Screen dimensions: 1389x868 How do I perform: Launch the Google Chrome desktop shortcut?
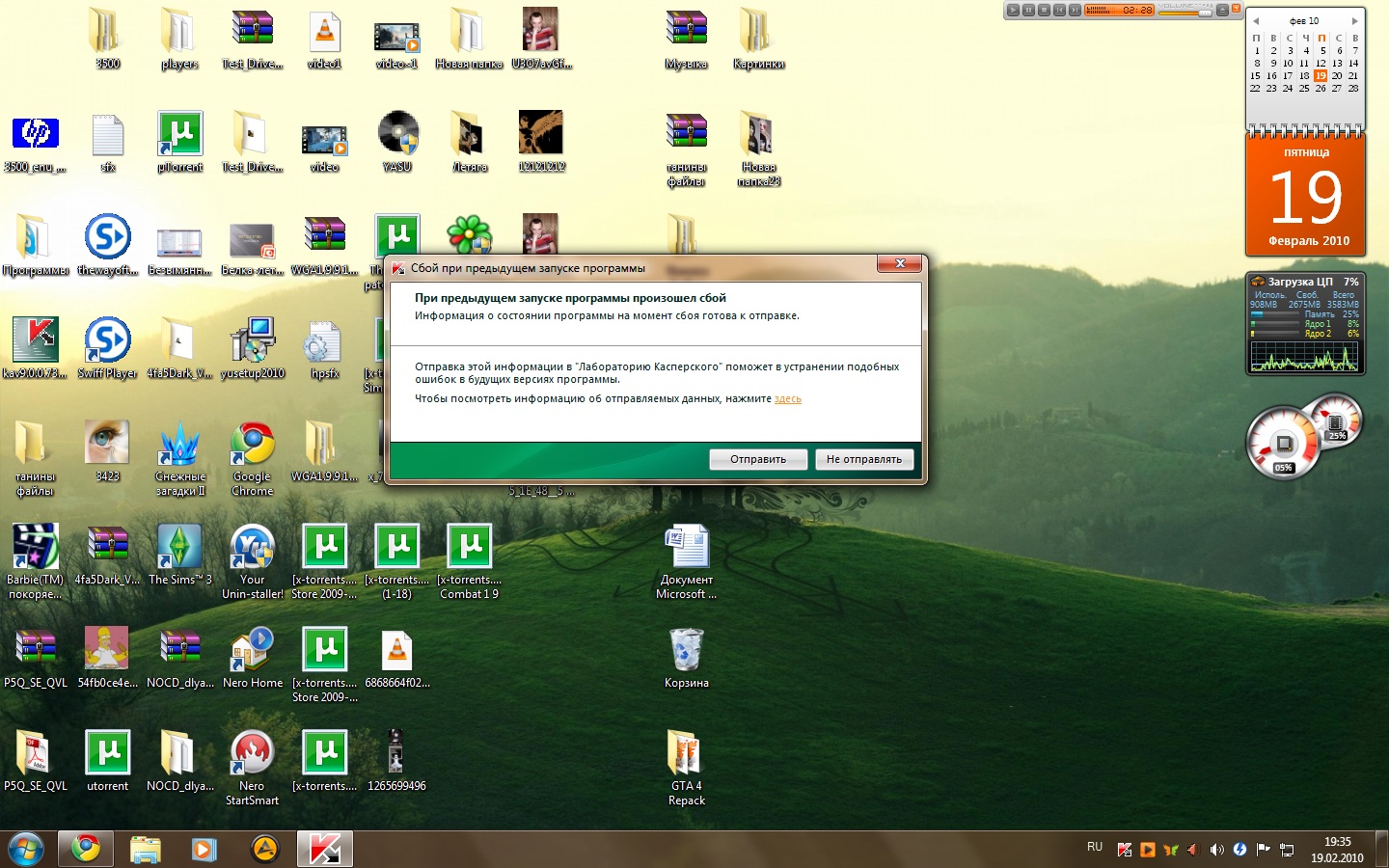click(252, 458)
